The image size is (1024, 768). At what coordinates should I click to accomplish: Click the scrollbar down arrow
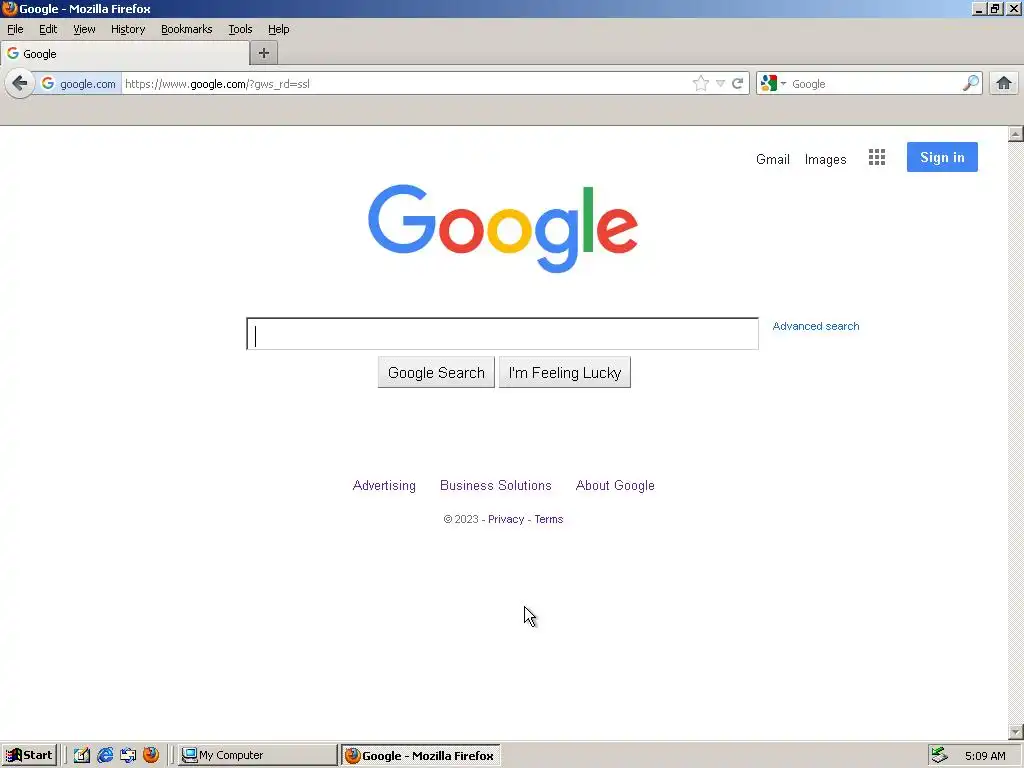point(1016,732)
